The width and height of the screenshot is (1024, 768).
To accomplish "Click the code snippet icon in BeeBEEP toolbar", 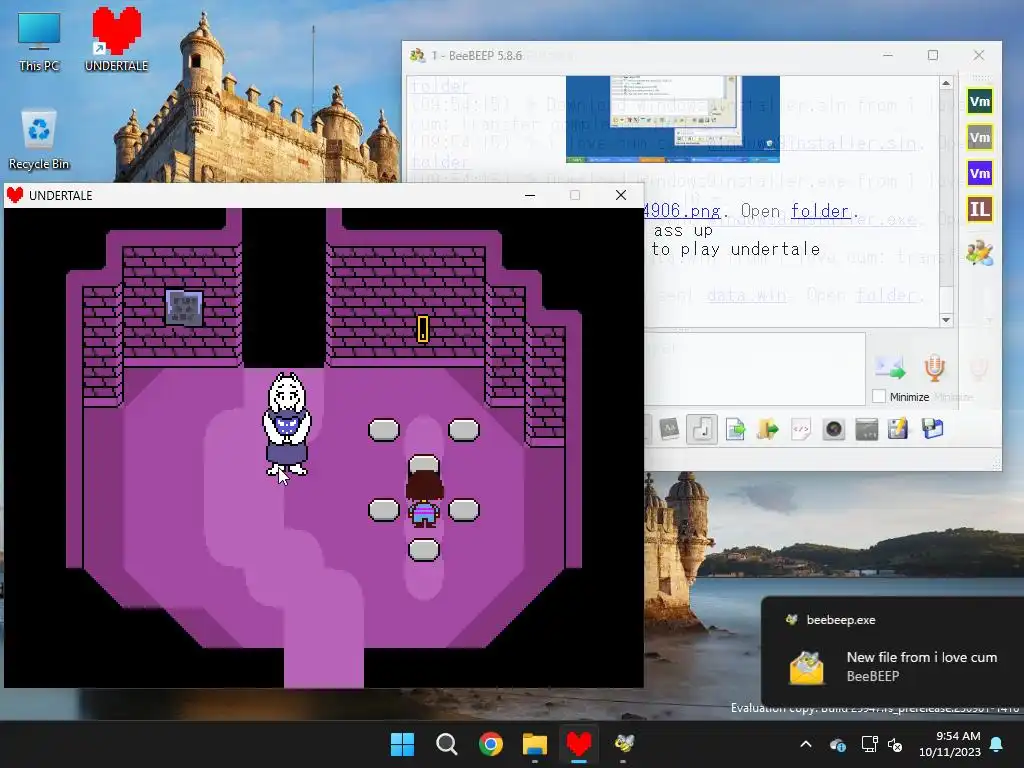I will coord(801,430).
